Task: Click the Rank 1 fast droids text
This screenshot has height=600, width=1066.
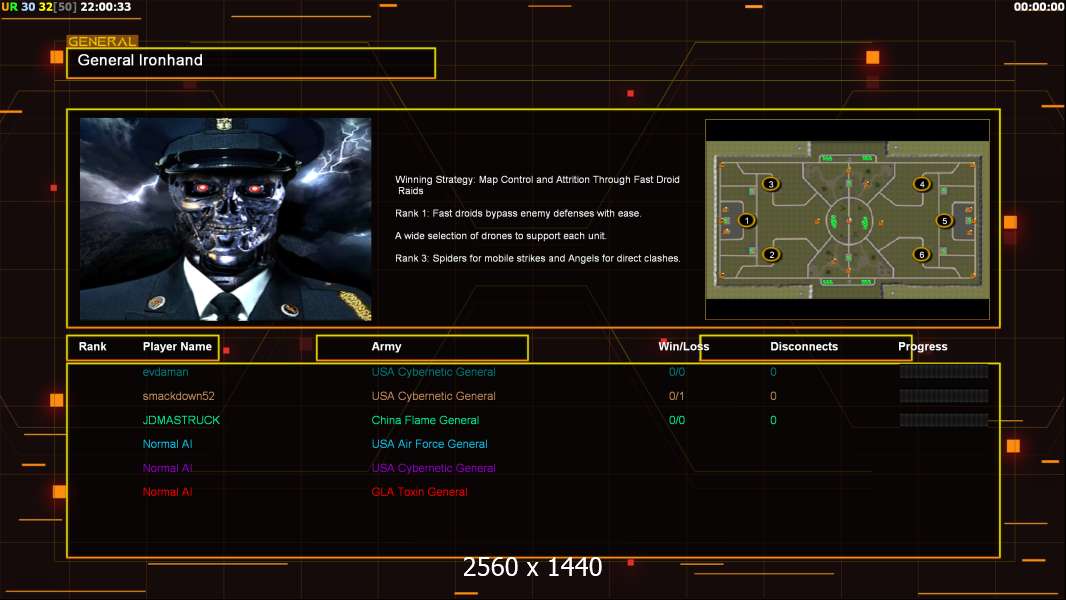Action: (x=518, y=213)
